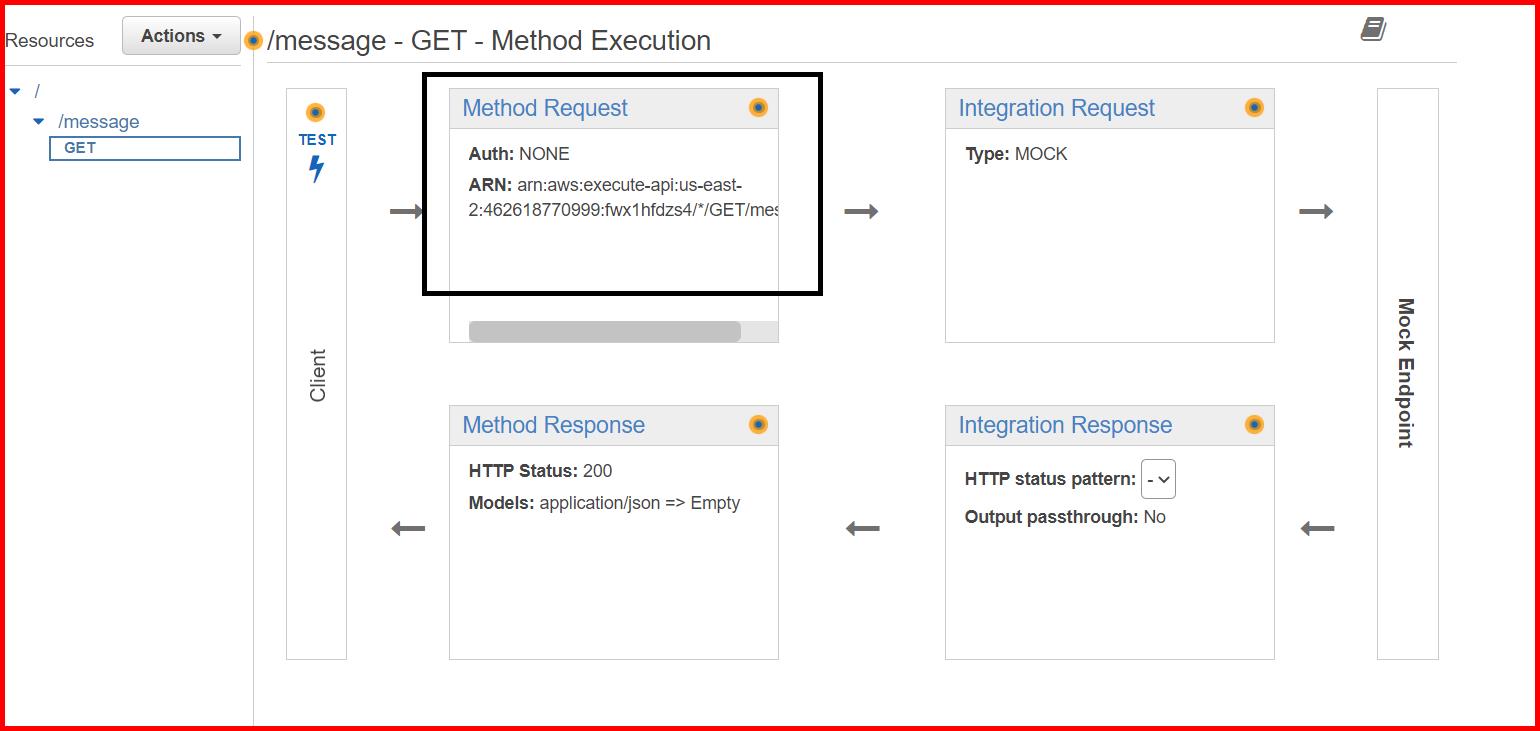The width and height of the screenshot is (1540, 731).
Task: Collapse the /message resource arrow
Action: (39, 122)
